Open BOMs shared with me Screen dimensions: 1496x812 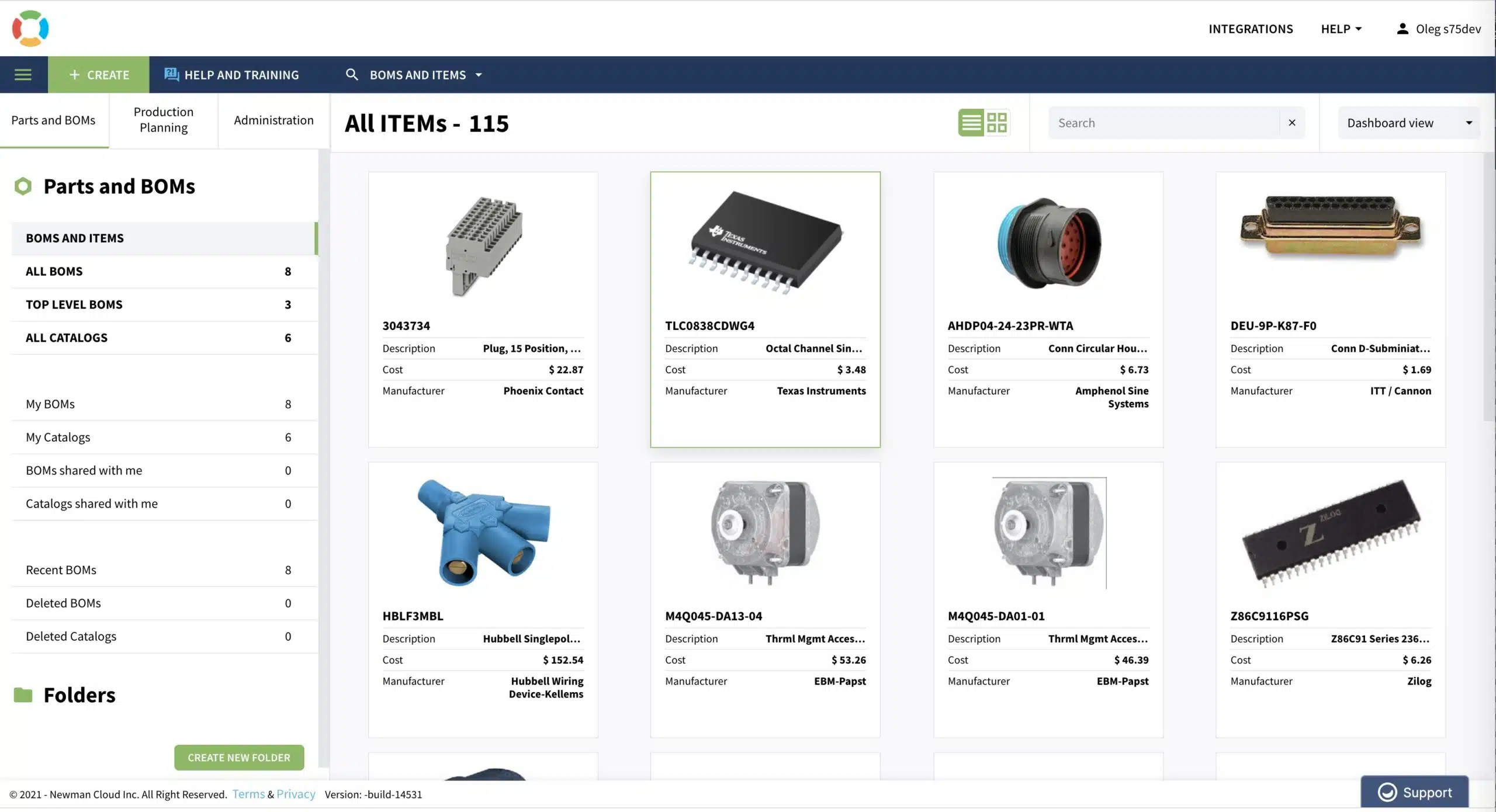click(164, 470)
